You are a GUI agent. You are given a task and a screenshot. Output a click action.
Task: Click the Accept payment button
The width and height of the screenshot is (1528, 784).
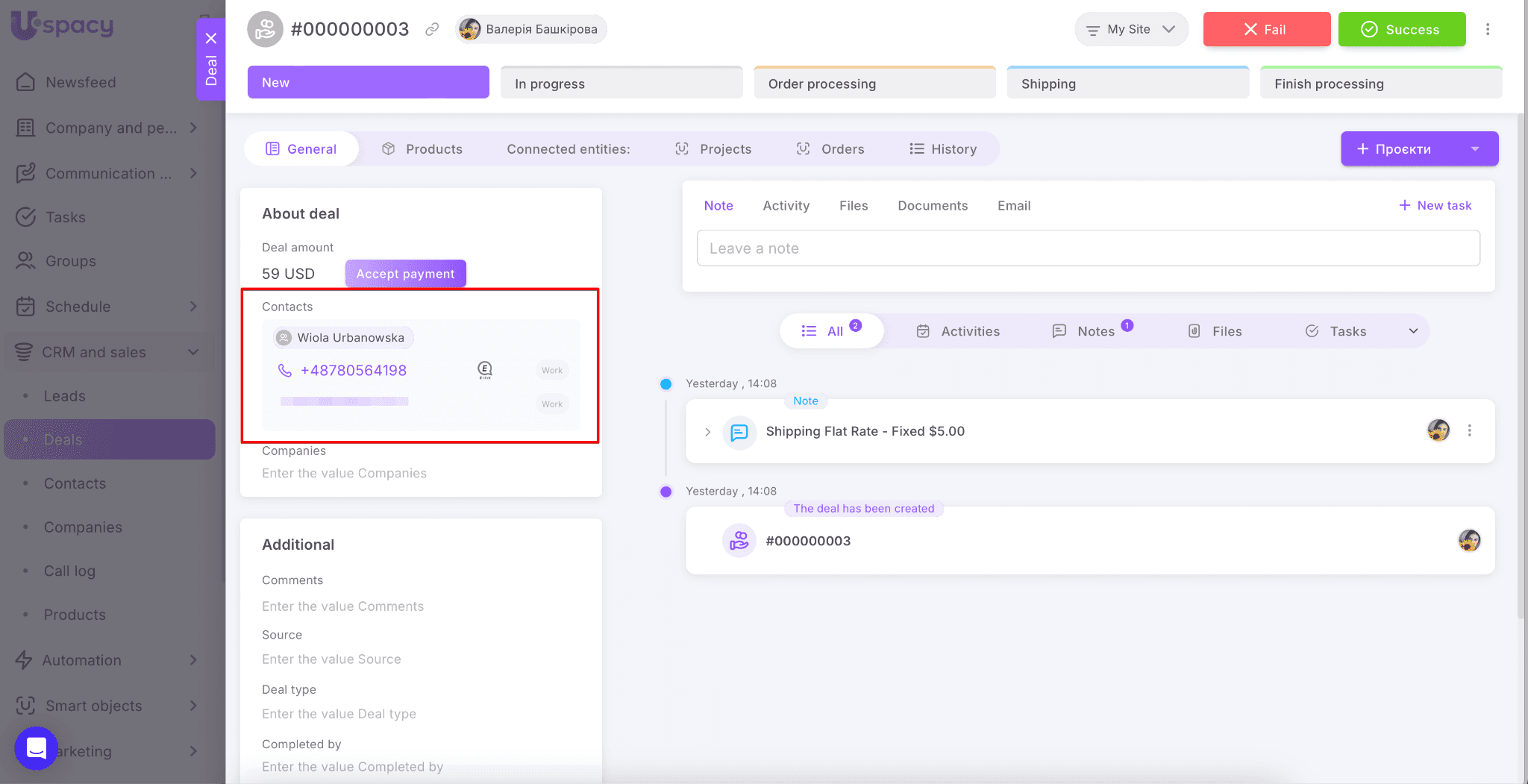pyautogui.click(x=405, y=274)
